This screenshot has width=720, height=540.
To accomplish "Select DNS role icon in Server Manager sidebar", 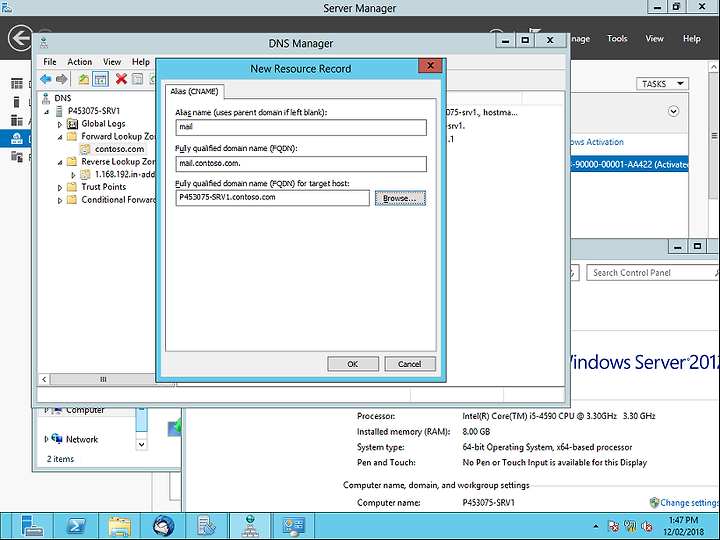I will 17,138.
